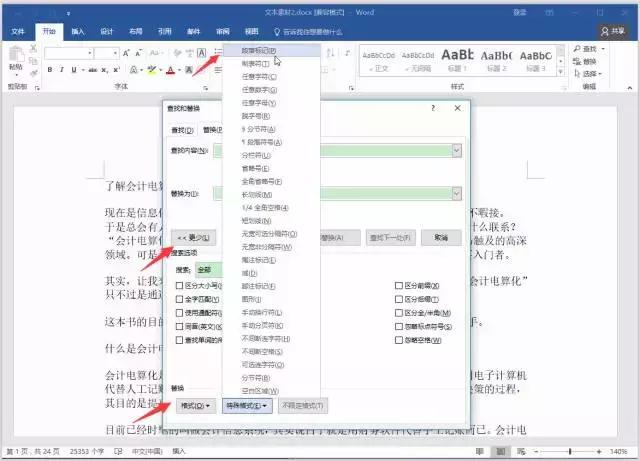This screenshot has height=461, width=640.
Task: Enable 忽略标点符号 checkbox
Action: pos(399,326)
